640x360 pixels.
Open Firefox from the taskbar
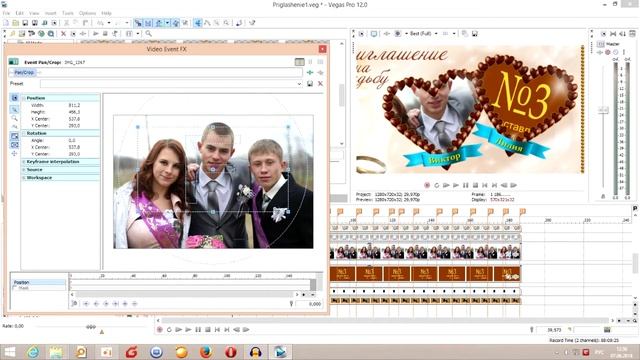tap(205, 352)
